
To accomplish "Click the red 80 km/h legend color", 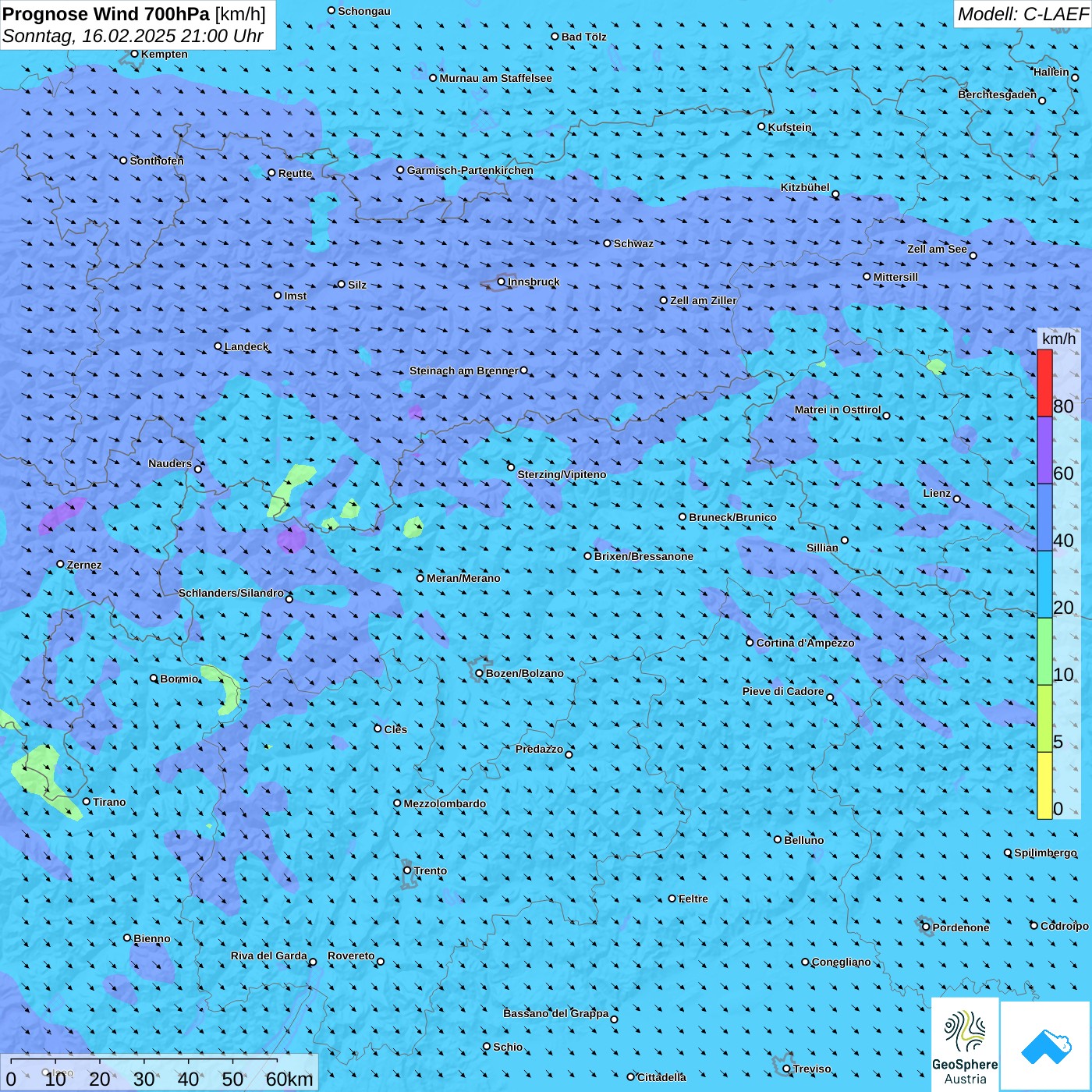I will point(1044,383).
